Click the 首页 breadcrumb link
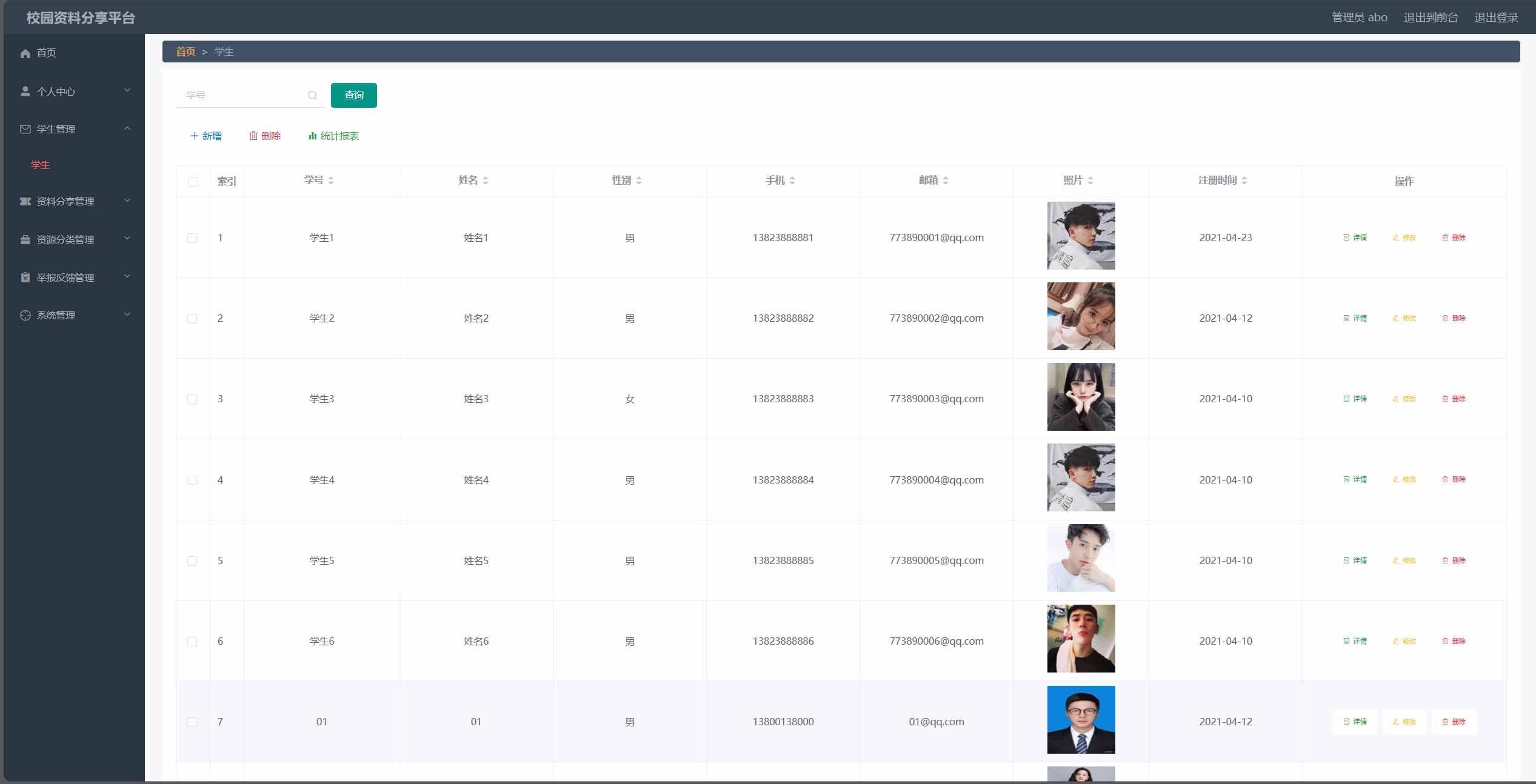 pyautogui.click(x=185, y=51)
